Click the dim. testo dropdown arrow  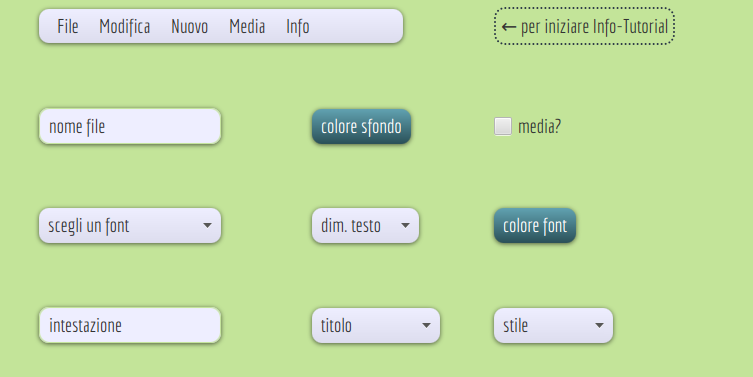coord(405,225)
